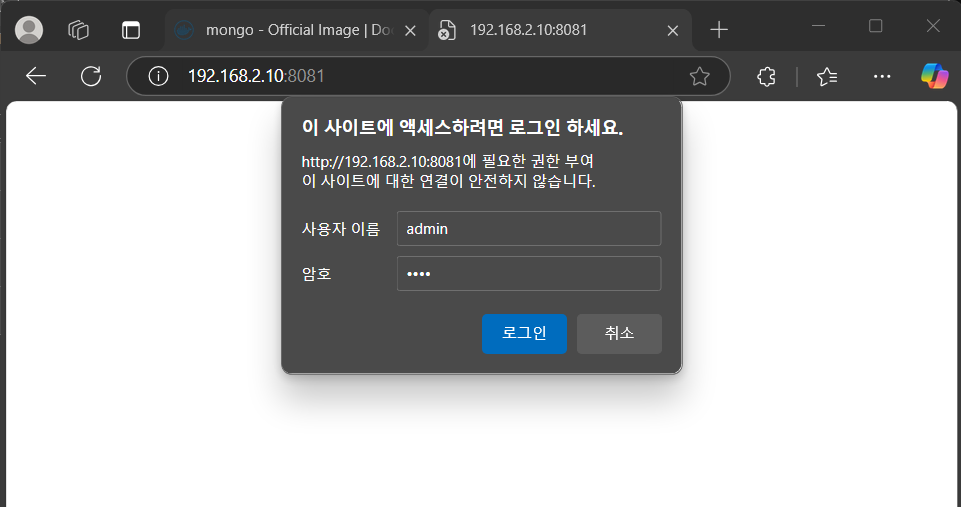Screen dimensions: 961x507
Task: Click the dialog title 이 사이트에 액세스하려면 로그인 하세요
Action: pyautogui.click(x=462, y=128)
